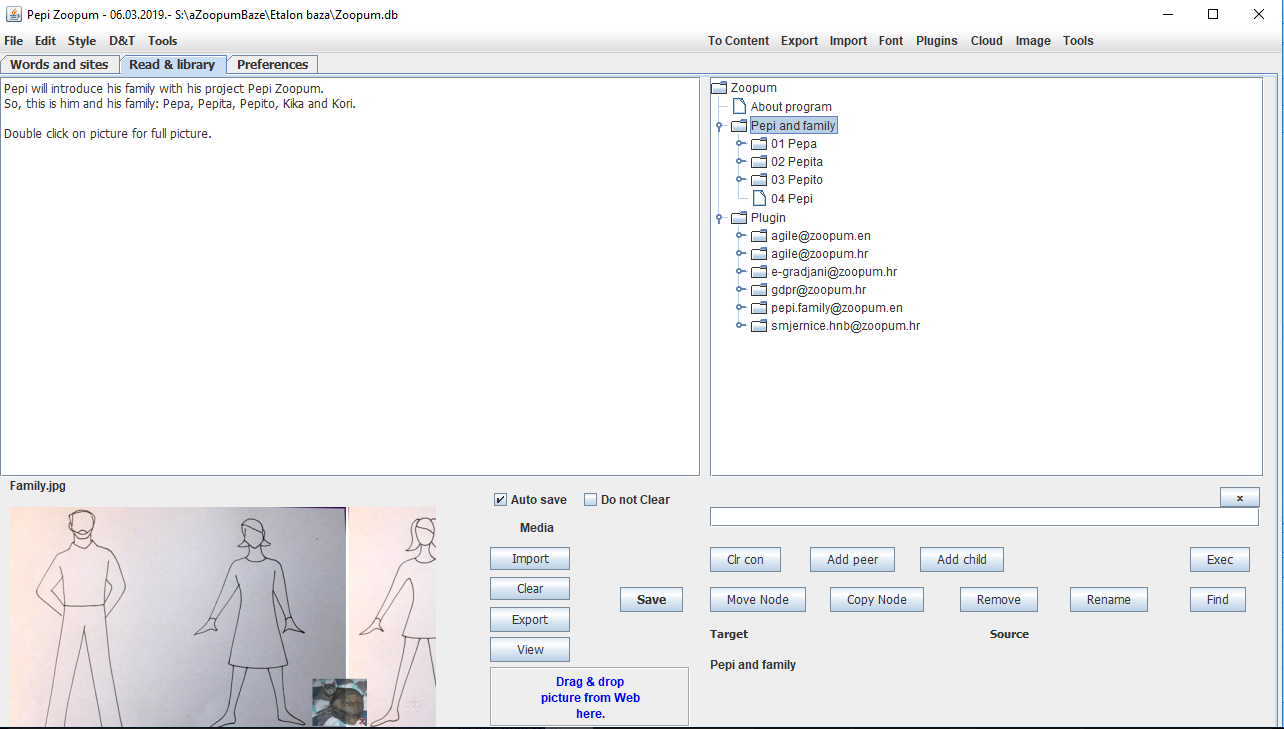This screenshot has width=1284, height=729.
Task: Collapse the Pepi and family node
Action: coord(719,126)
